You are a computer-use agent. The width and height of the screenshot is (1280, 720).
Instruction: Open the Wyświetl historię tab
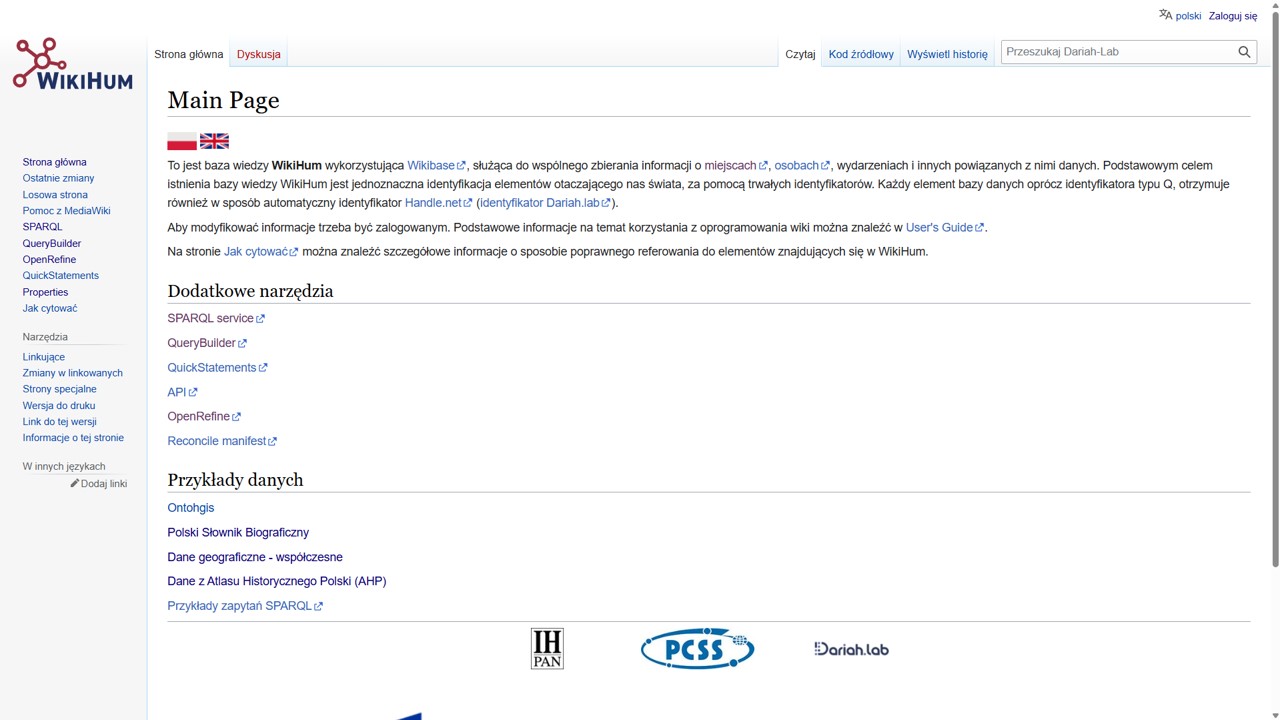point(947,54)
